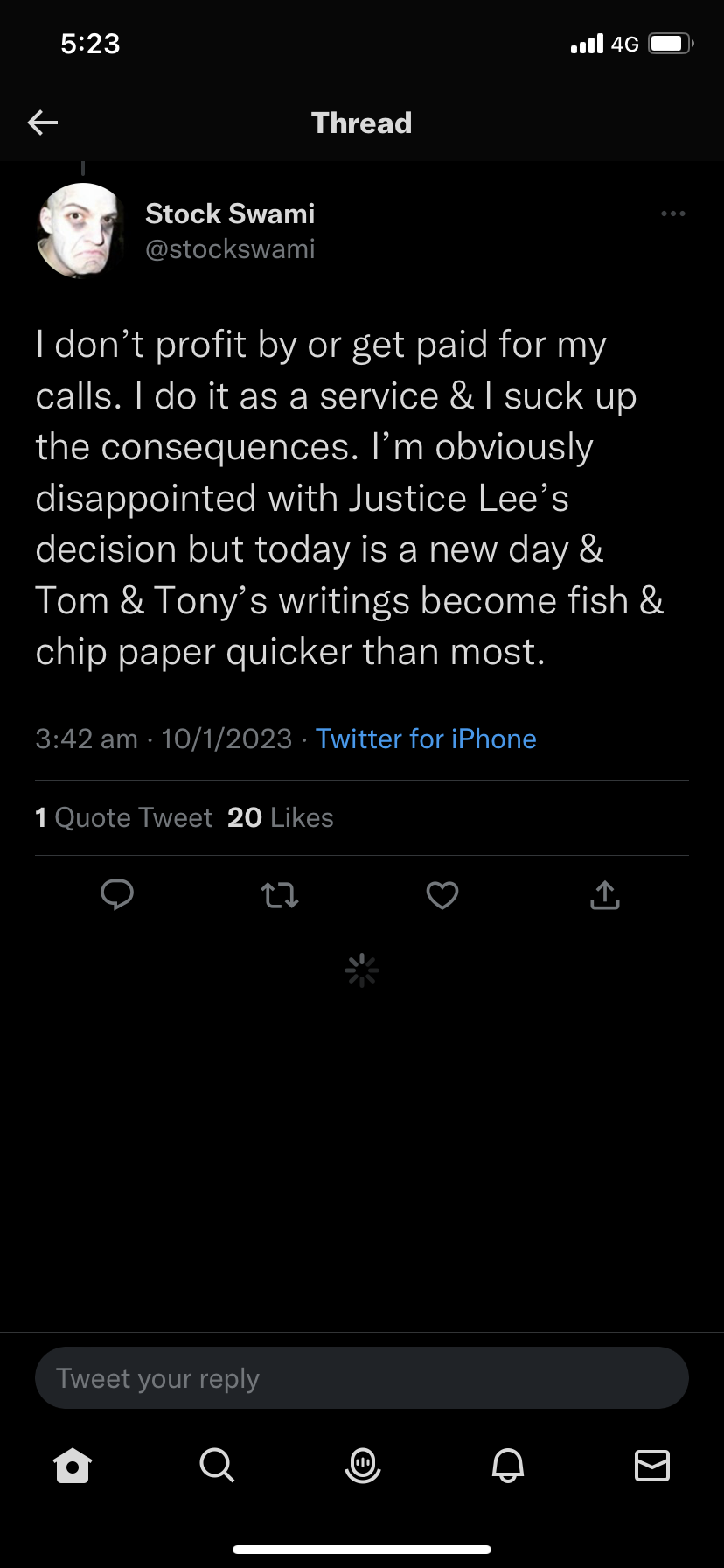
Task: Tap the Tweet your reply field
Action: click(362, 1378)
